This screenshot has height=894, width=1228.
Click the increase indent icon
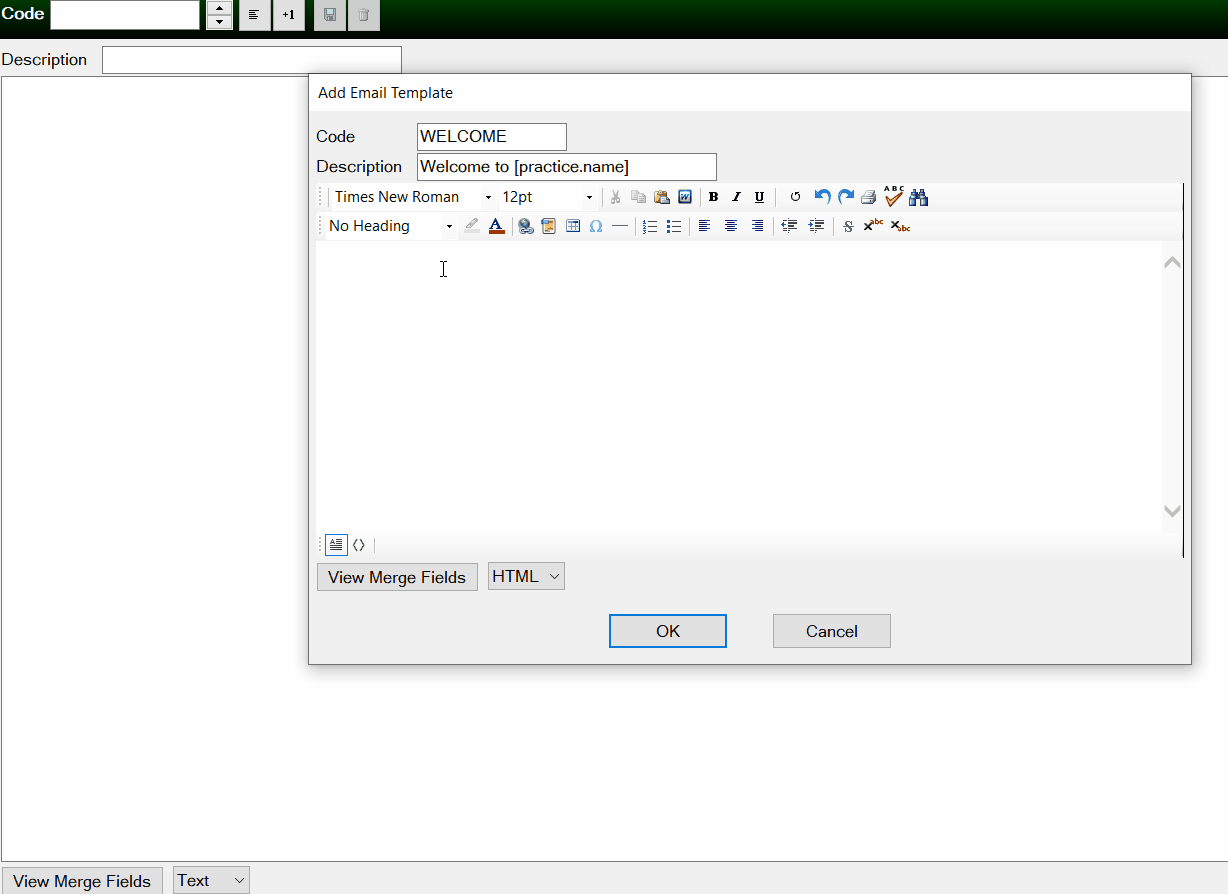tap(816, 226)
